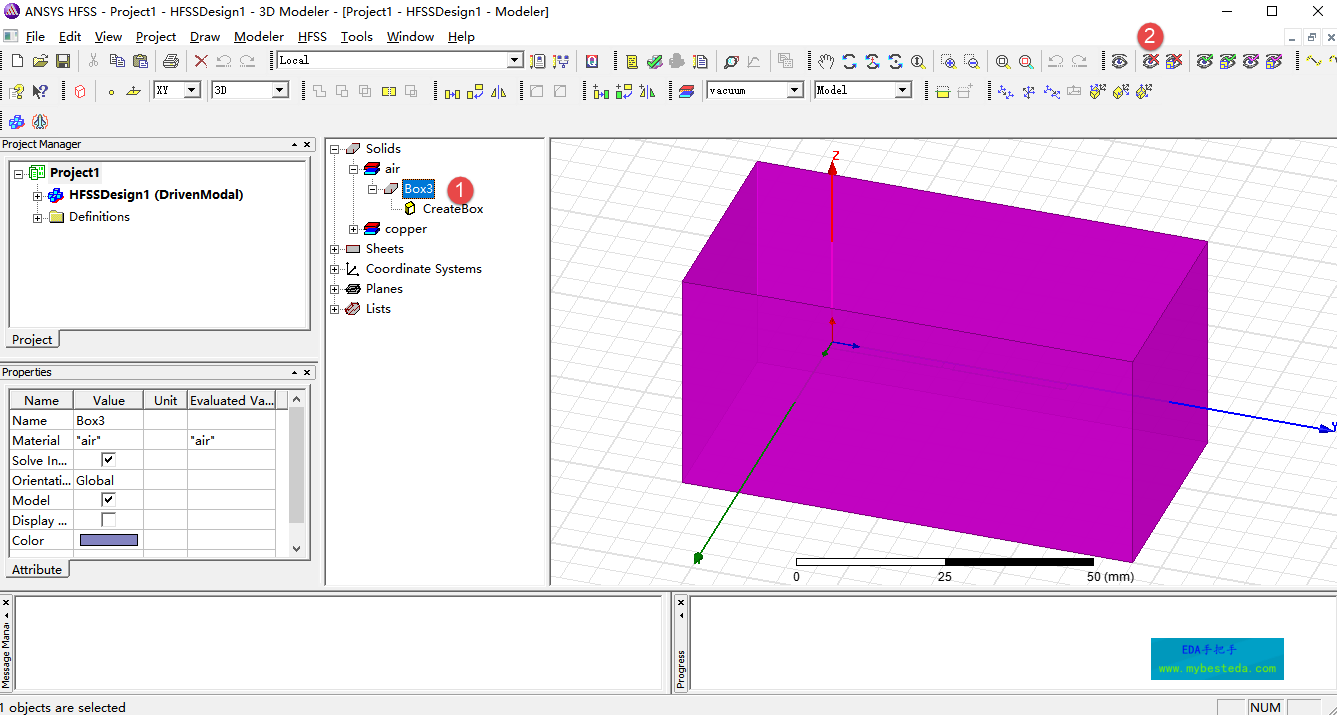Click the eye visibility toolbar icon
This screenshot has width=1337, height=715.
[x=1119, y=61]
